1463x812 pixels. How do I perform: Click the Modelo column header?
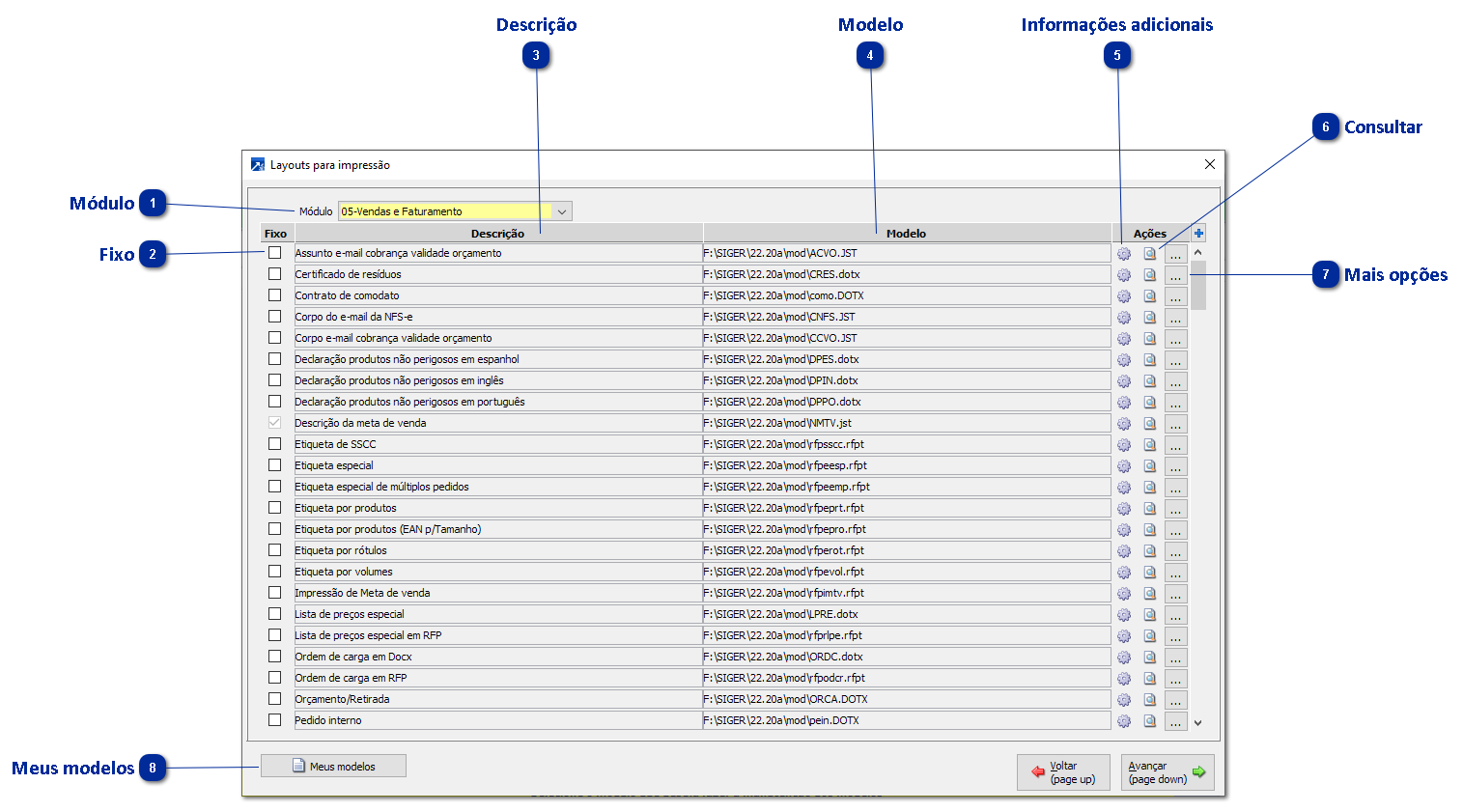pos(907,233)
